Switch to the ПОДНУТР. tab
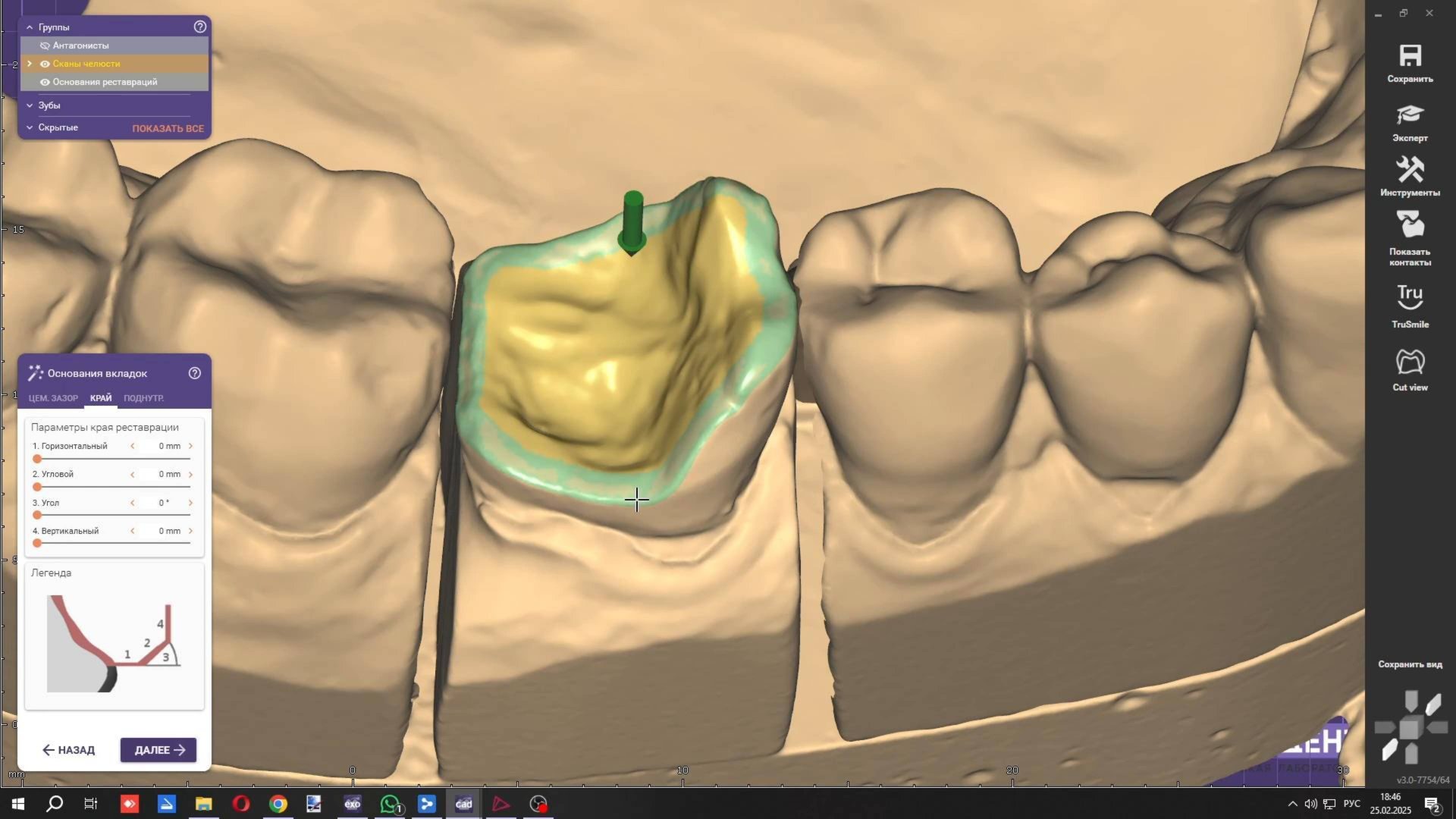Image resolution: width=1456 pixels, height=819 pixels. (143, 398)
